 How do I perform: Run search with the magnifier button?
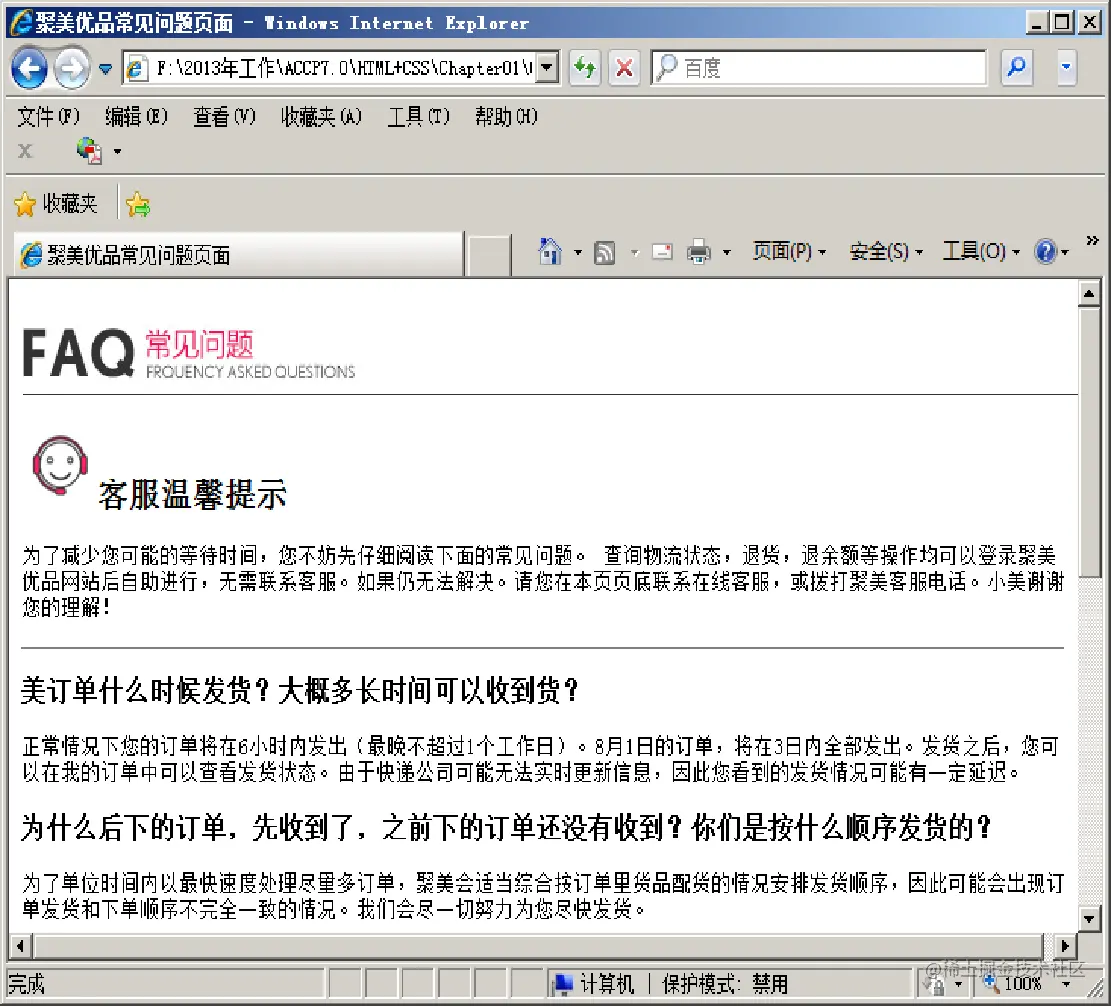(1017, 68)
